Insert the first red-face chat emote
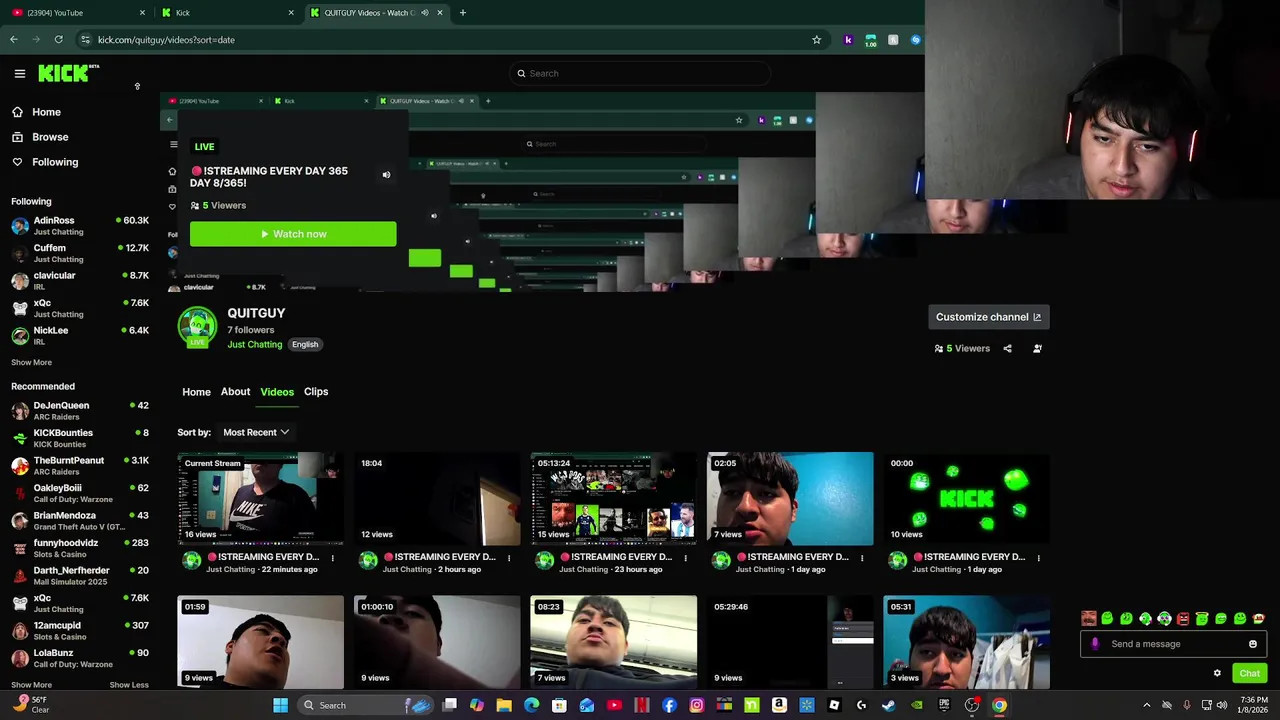Viewport: 1280px width, 720px height. [x=1089, y=619]
